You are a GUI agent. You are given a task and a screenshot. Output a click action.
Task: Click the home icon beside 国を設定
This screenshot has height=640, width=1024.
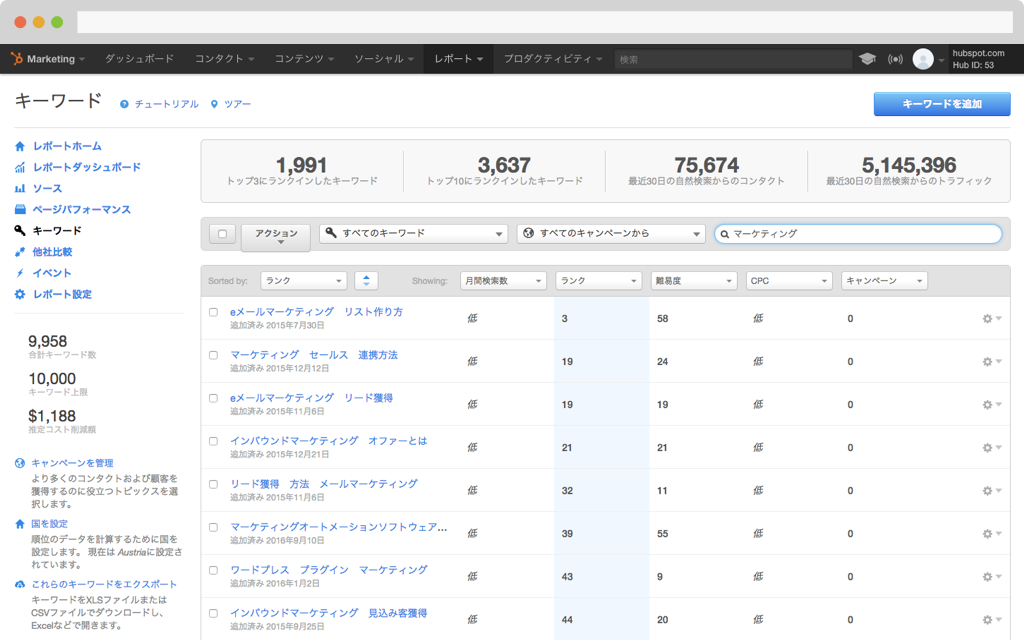(x=20, y=524)
